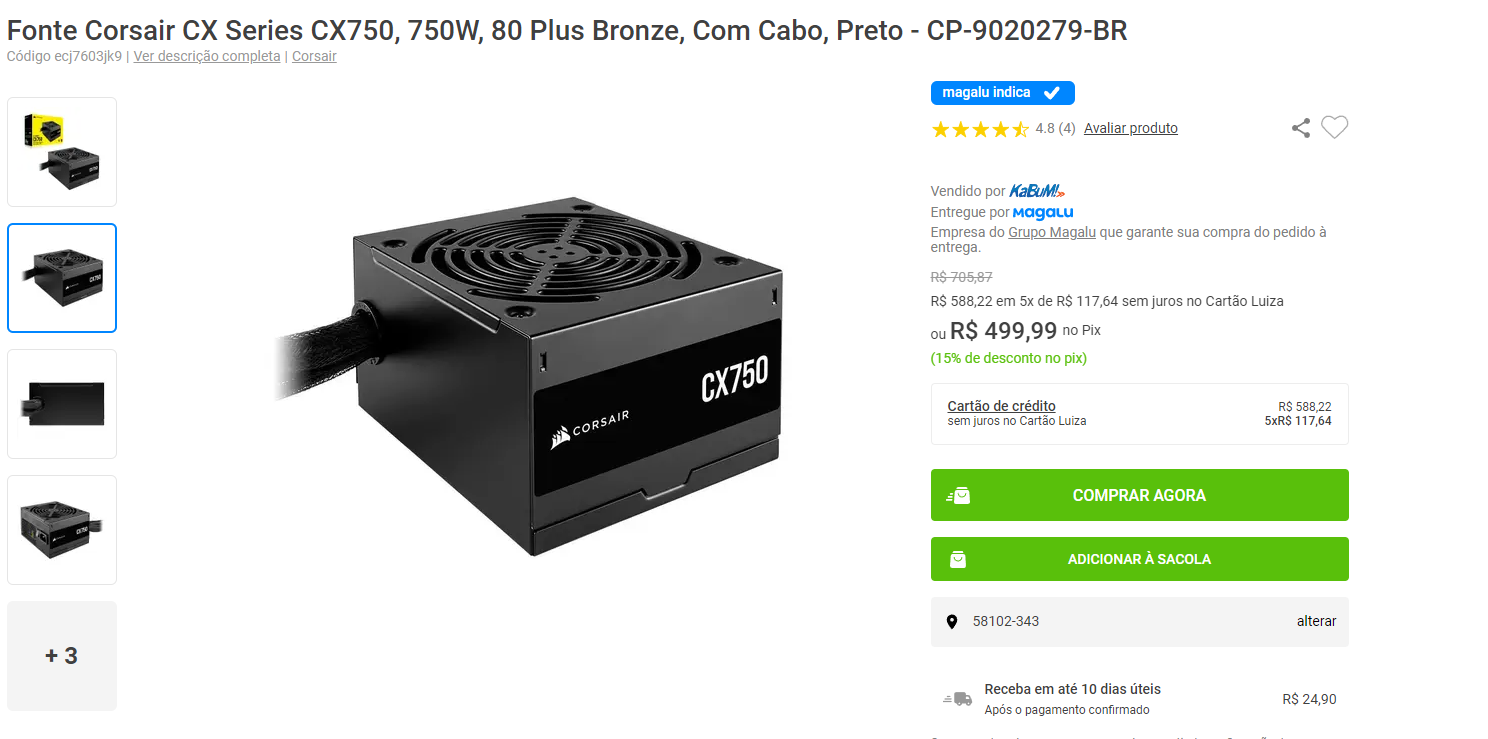Click the location pin icon by CEP
This screenshot has height=739, width=1488.
pos(952,622)
